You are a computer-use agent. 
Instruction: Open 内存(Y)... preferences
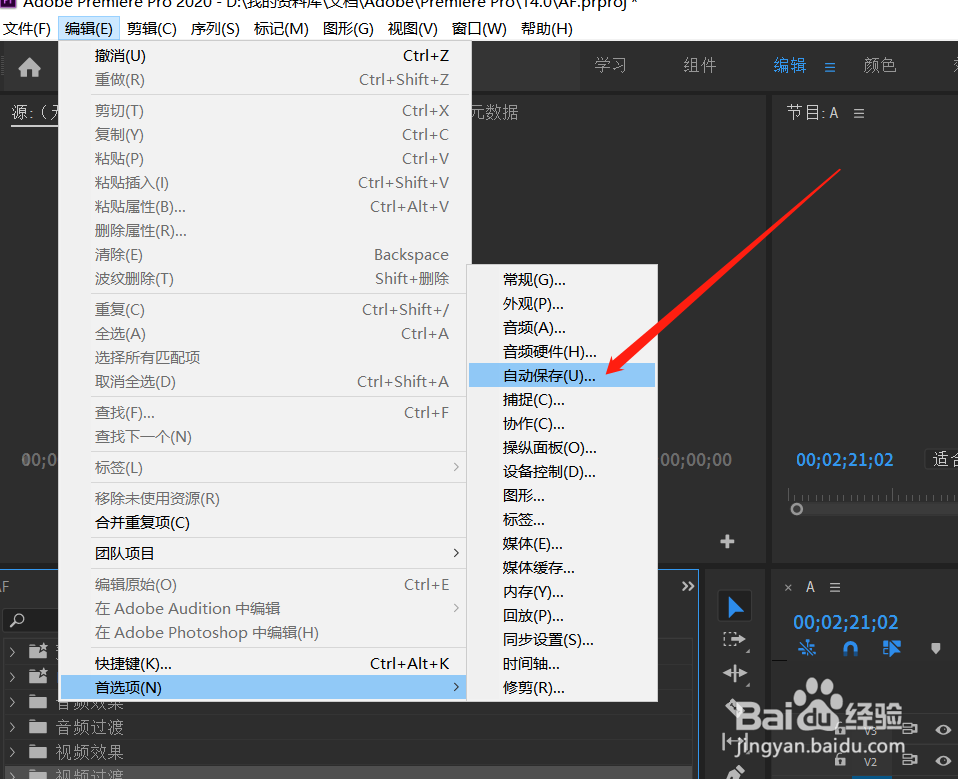coord(562,591)
